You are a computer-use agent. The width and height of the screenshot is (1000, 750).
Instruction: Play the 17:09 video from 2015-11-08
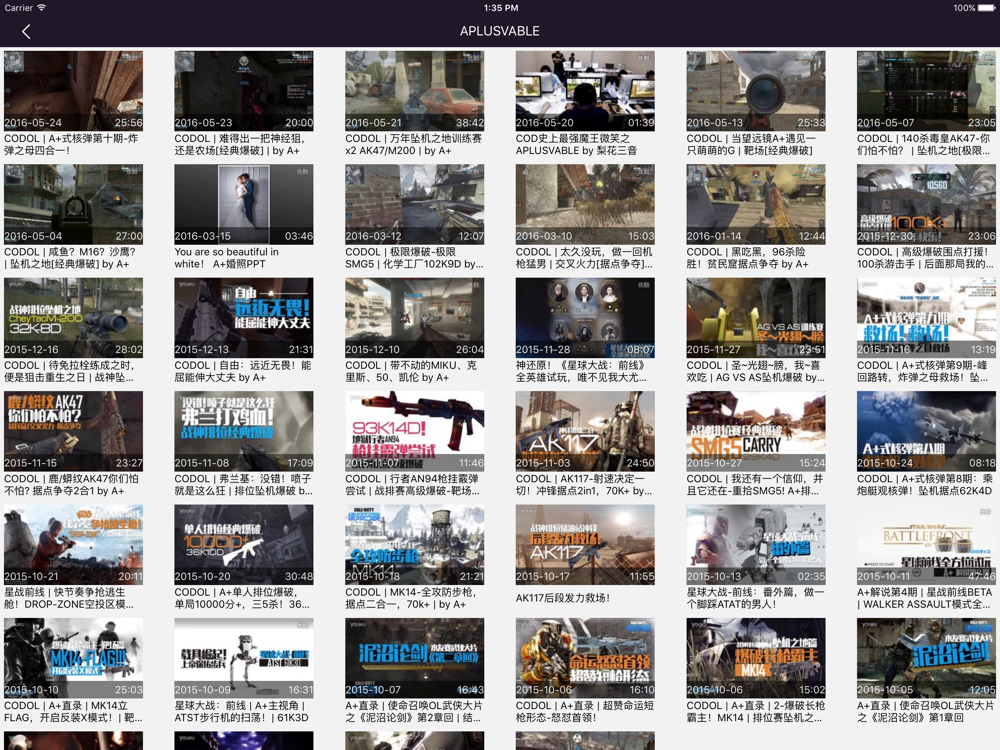point(244,431)
